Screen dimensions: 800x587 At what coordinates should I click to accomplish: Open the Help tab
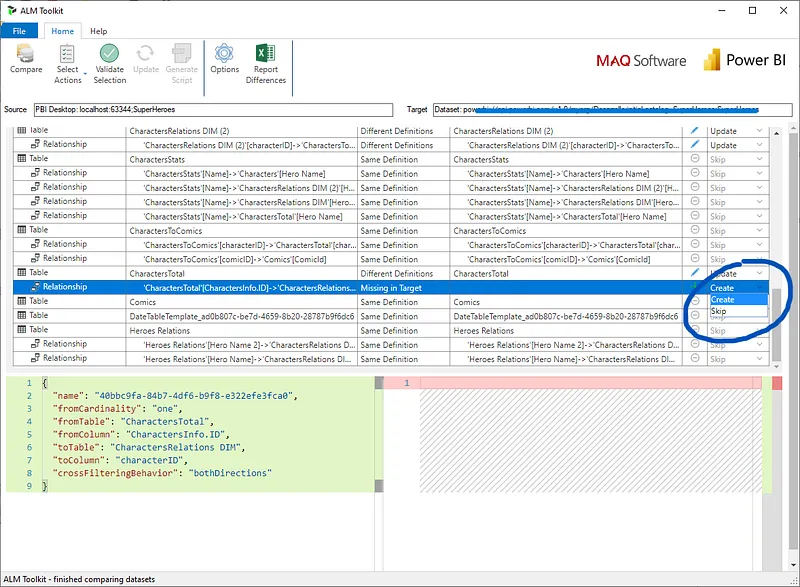[x=98, y=31]
